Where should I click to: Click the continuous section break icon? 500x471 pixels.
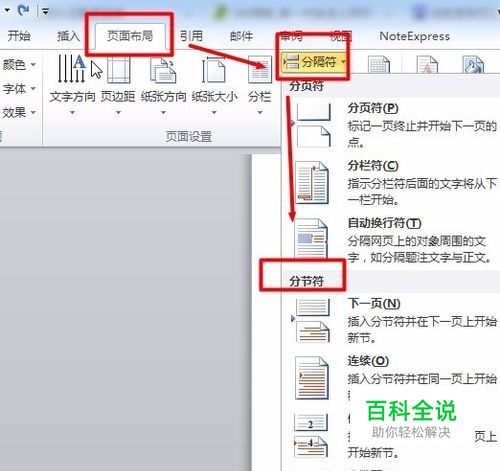tap(312, 378)
